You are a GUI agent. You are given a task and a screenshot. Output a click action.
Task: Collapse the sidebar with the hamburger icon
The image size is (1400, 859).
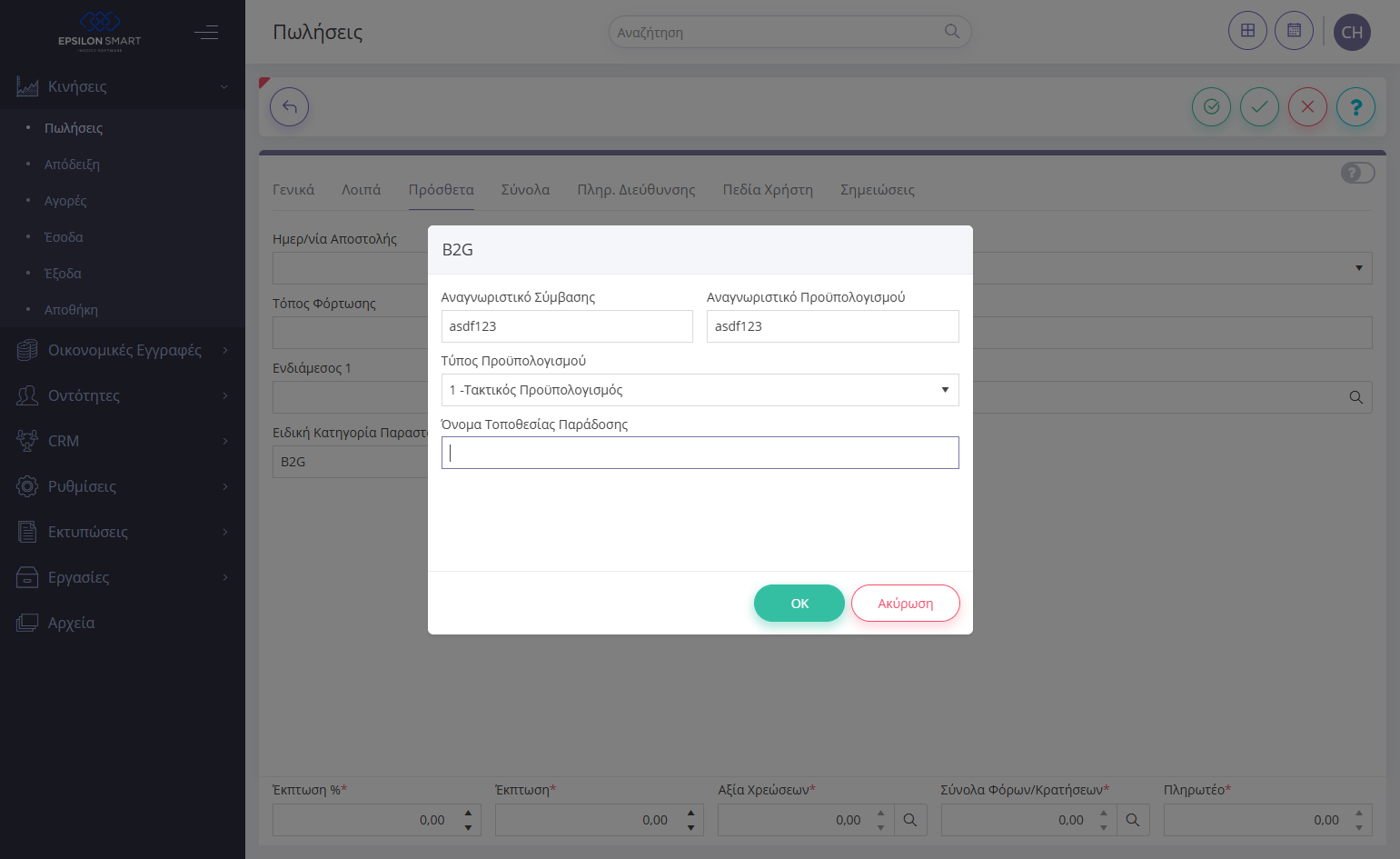tap(206, 33)
